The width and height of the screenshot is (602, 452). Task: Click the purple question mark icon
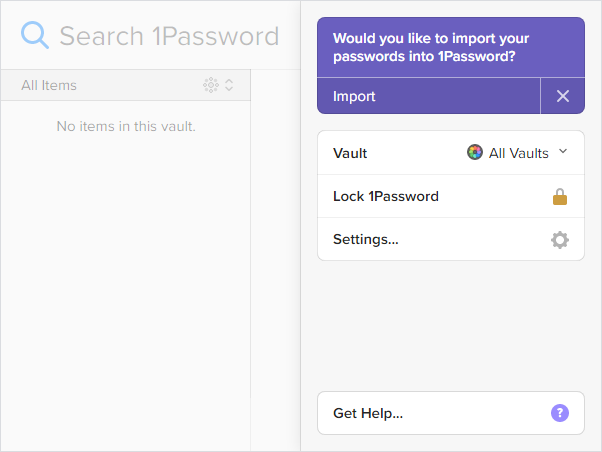coord(560,413)
